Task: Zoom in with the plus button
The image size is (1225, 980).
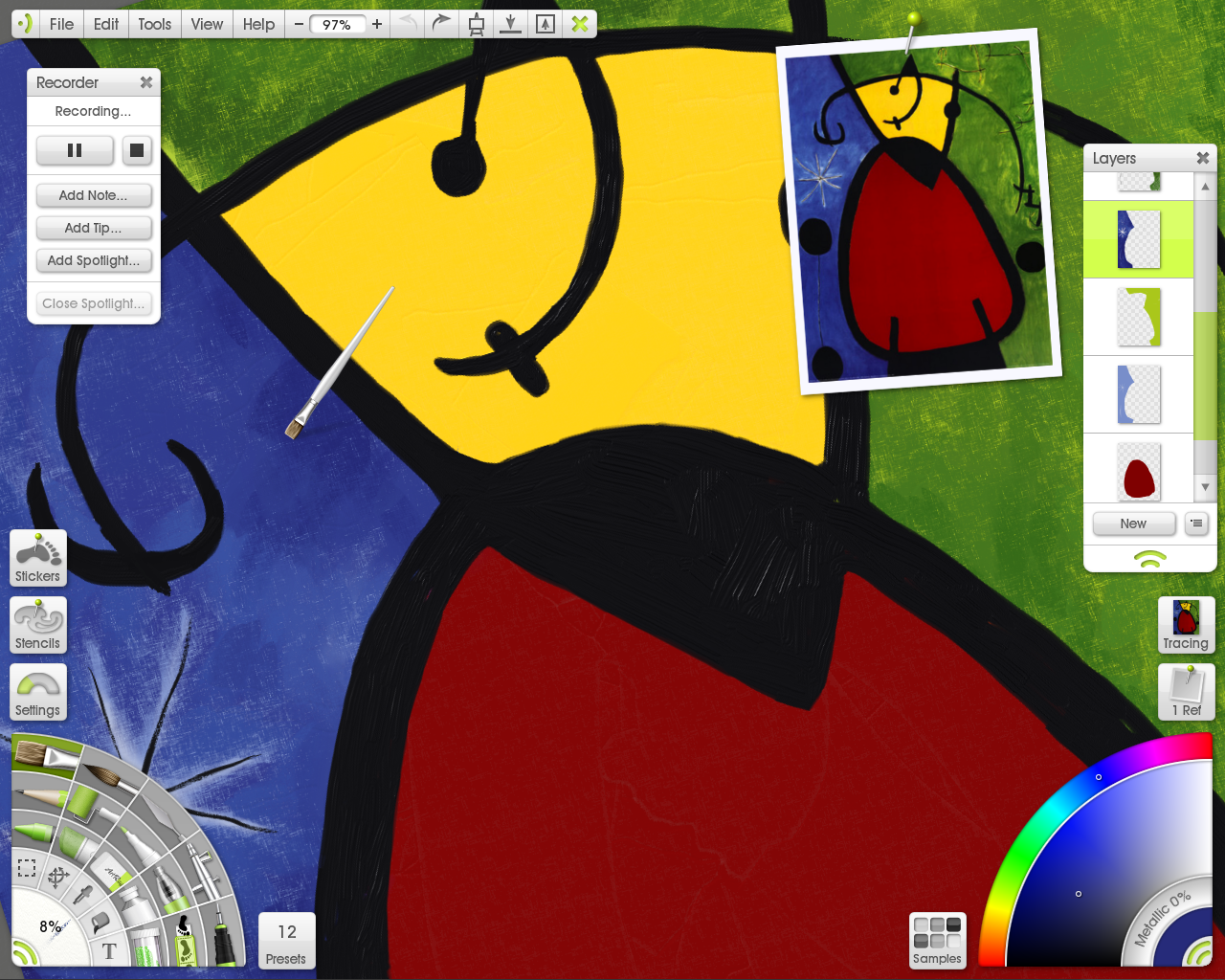Action: coord(377,24)
